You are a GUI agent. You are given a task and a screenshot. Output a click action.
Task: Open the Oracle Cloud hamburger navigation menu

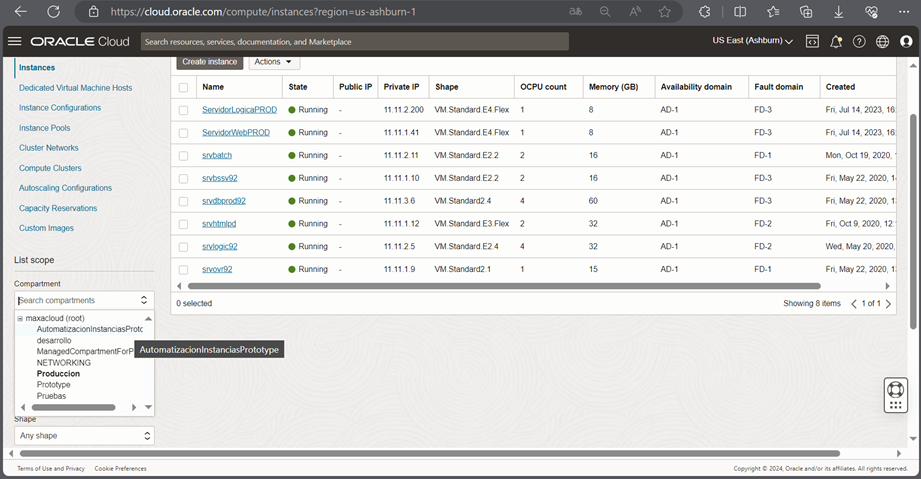[15, 41]
